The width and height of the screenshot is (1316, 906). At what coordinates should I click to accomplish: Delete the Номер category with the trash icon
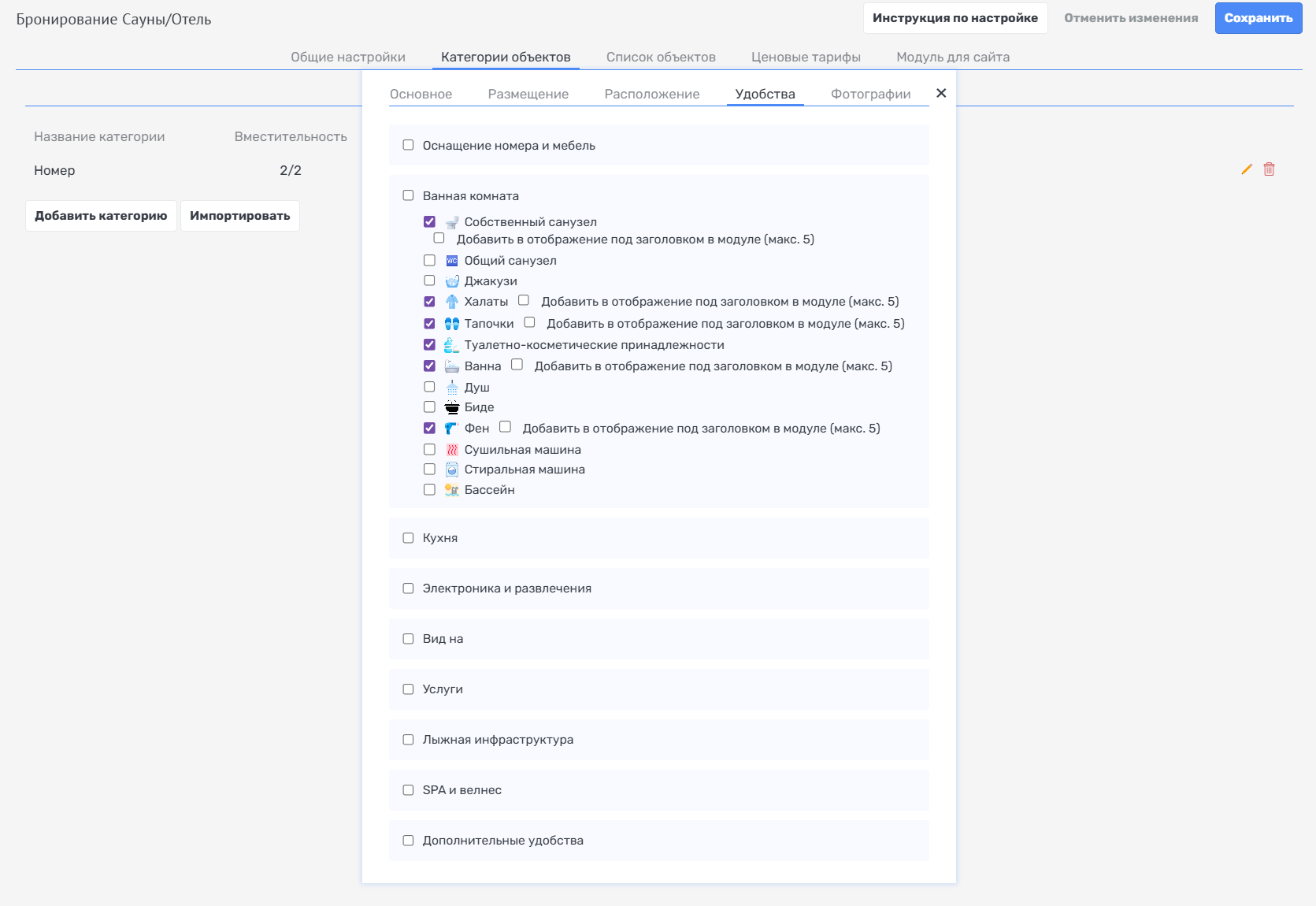pyautogui.click(x=1269, y=169)
